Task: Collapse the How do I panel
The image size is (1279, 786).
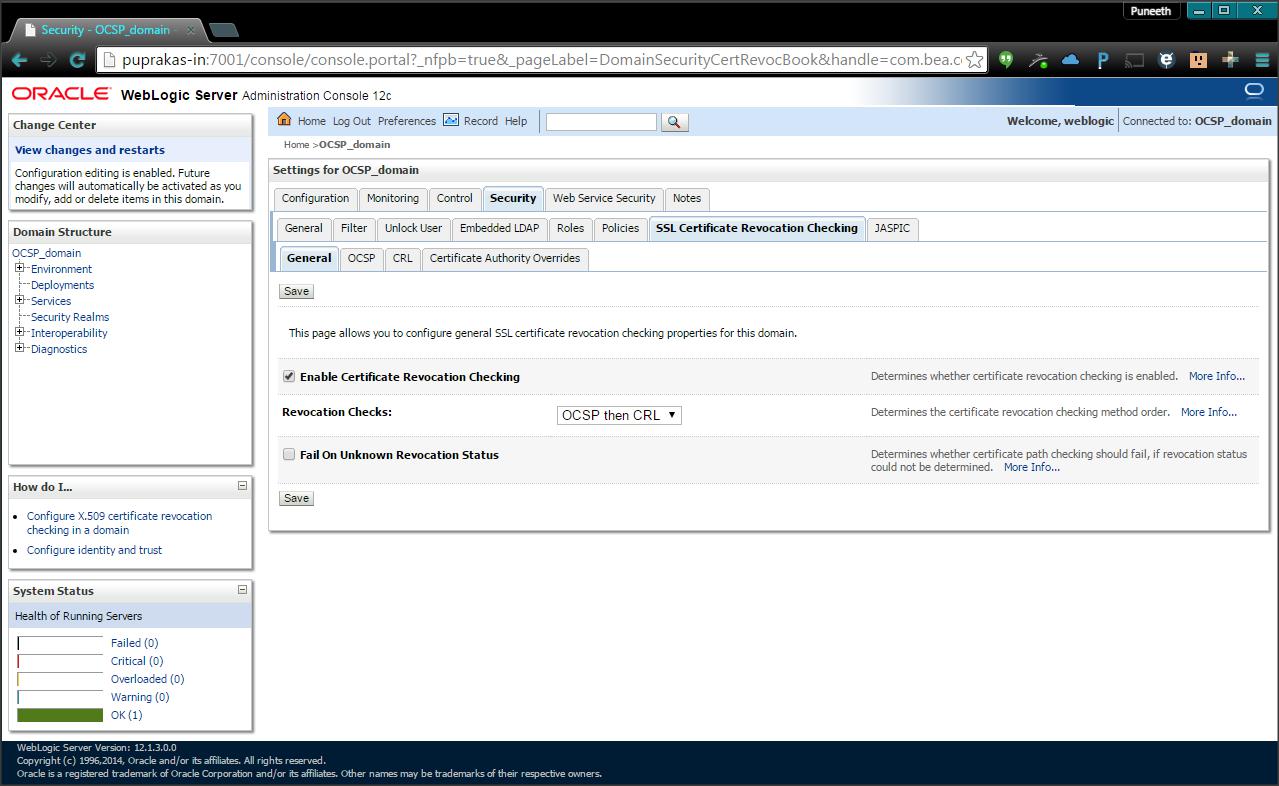Action: 242,486
